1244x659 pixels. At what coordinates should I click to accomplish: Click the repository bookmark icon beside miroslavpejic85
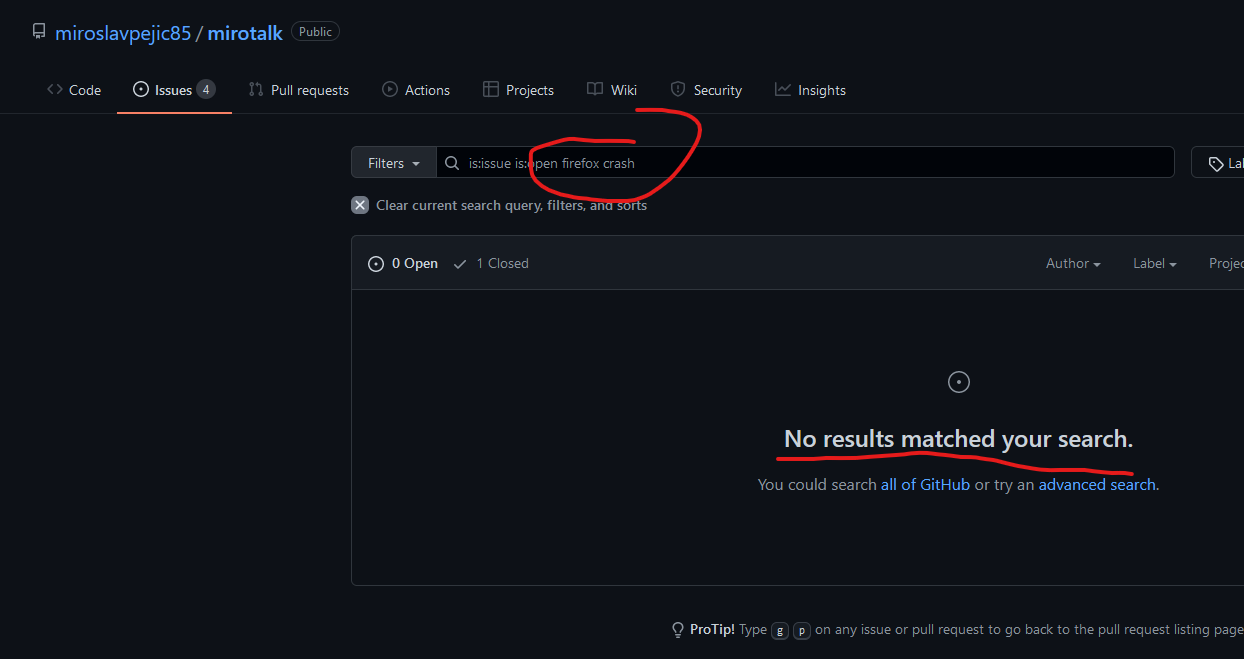(38, 30)
